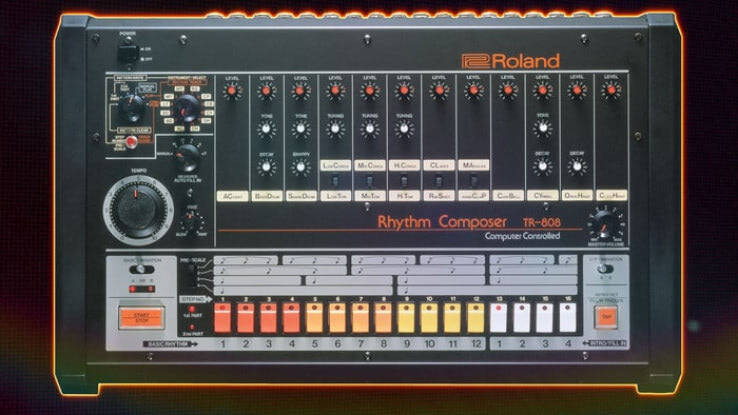The height and width of the screenshot is (415, 738).
Task: Toggle the Basic Variation A/B switch
Action: pyautogui.click(x=141, y=270)
